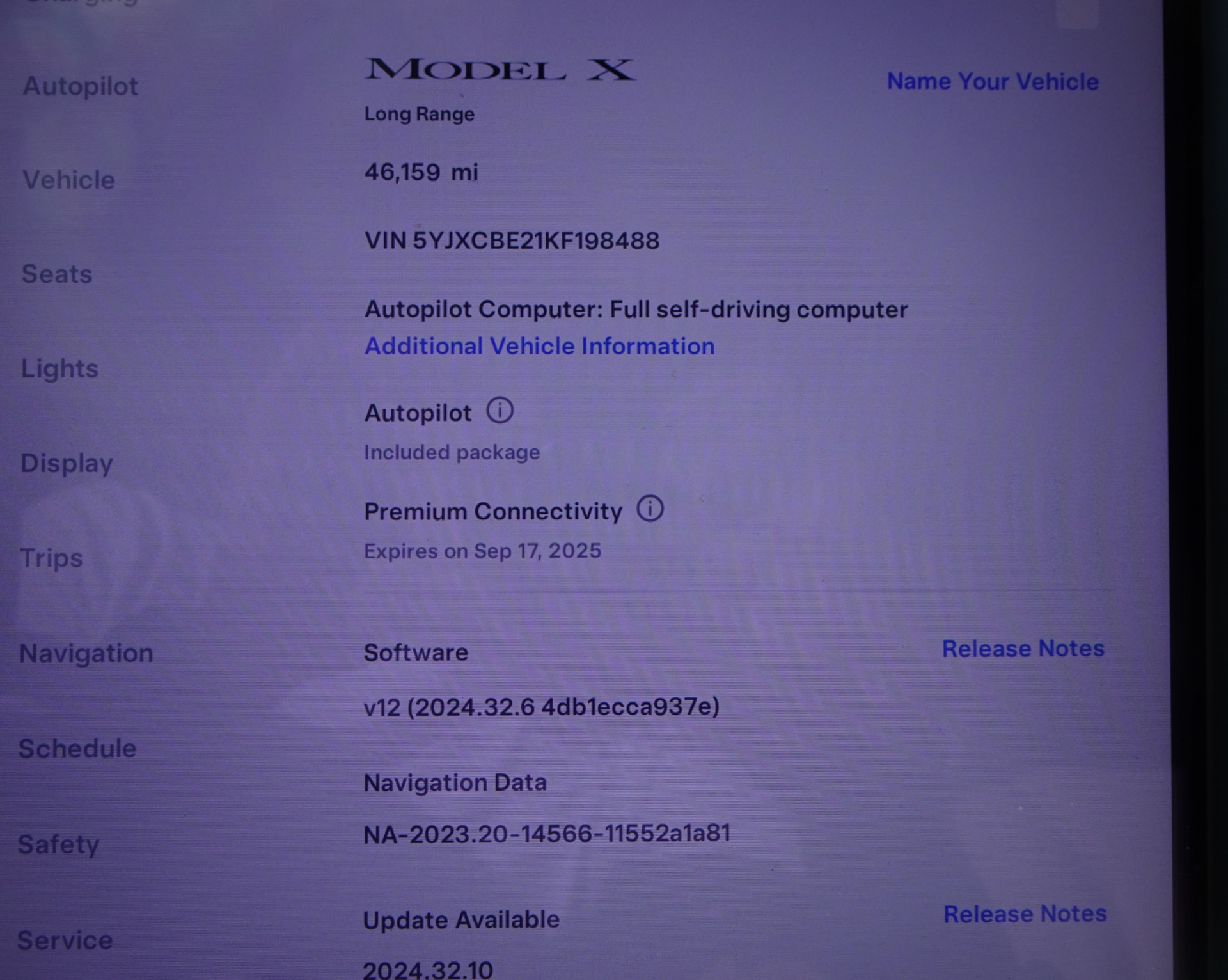Tap info icon next to Autopilot
The height and width of the screenshot is (980, 1228).
(x=500, y=411)
